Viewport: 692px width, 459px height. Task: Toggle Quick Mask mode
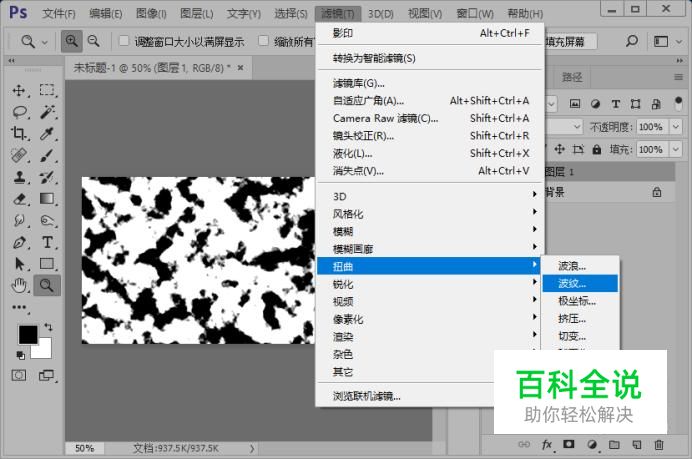tap(19, 376)
